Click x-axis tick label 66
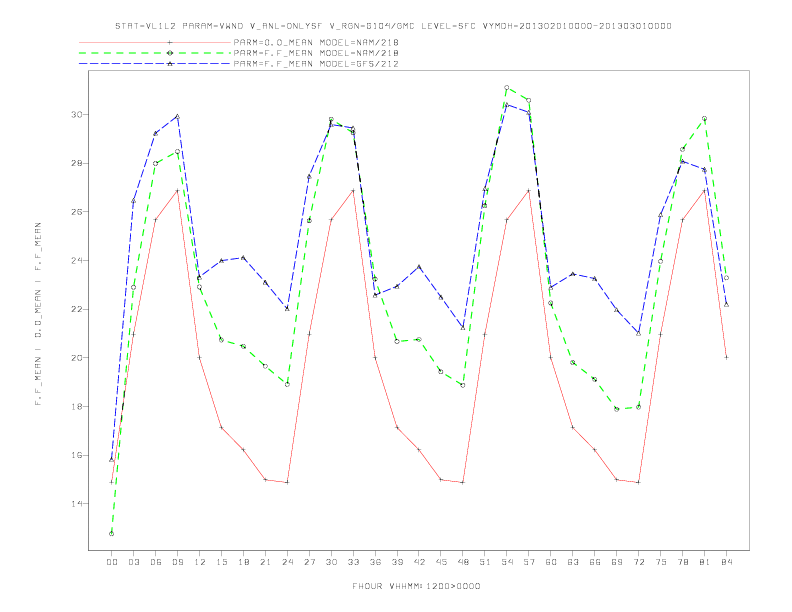Screen dimensions: 792x612 pyautogui.click(x=595, y=562)
